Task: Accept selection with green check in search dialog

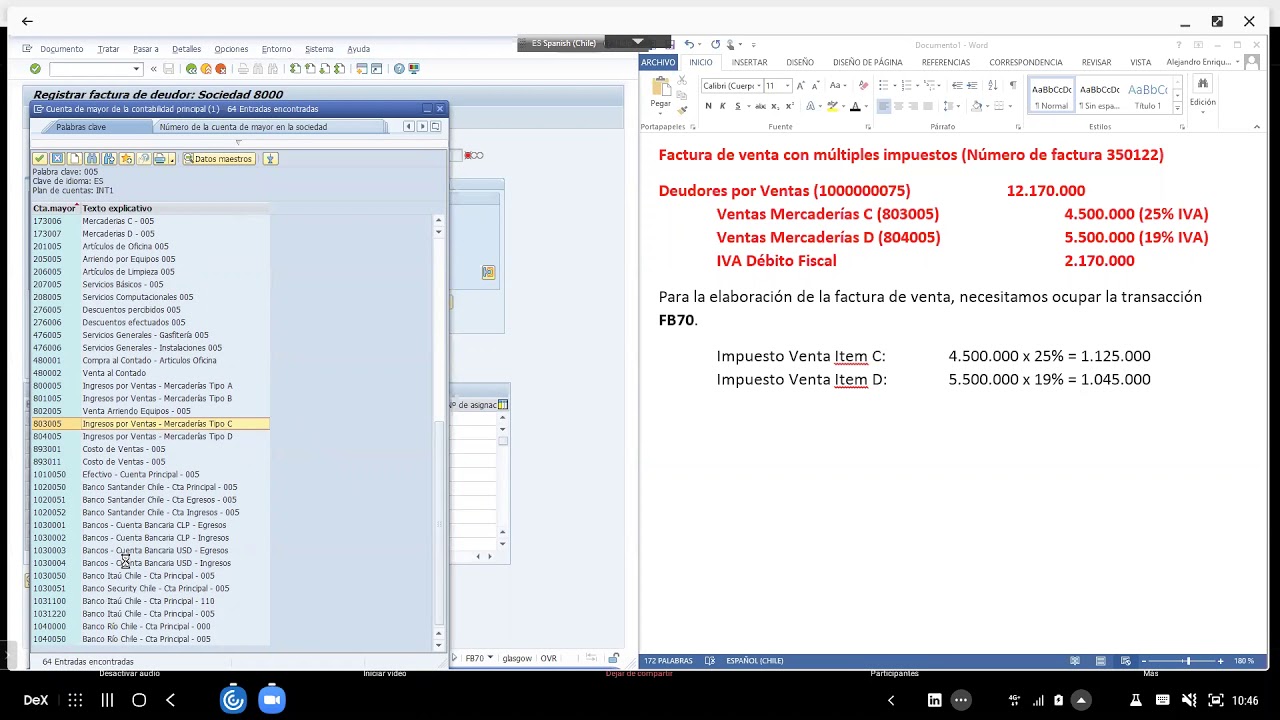Action: tap(39, 159)
